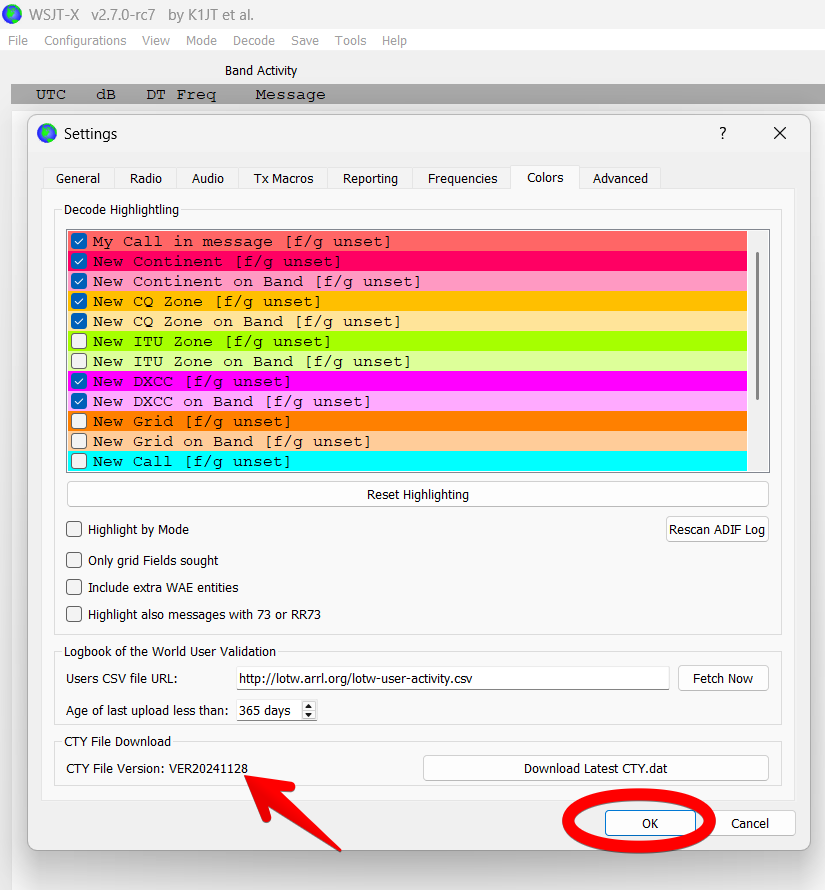Select the red My Call in message row
The height and width of the screenshot is (890, 825).
coord(407,241)
